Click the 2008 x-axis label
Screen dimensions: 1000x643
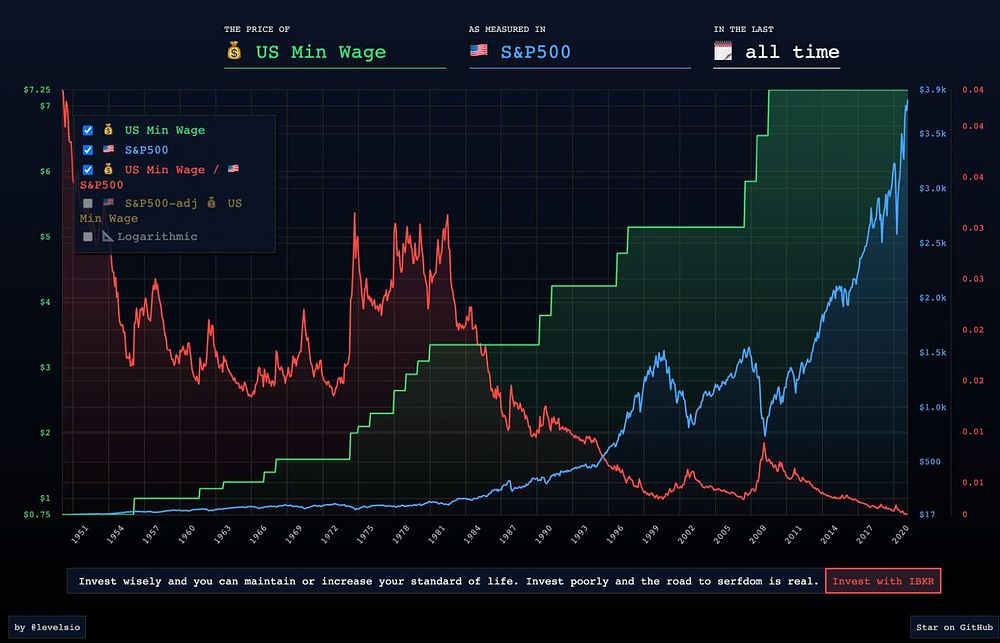[x=758, y=535]
